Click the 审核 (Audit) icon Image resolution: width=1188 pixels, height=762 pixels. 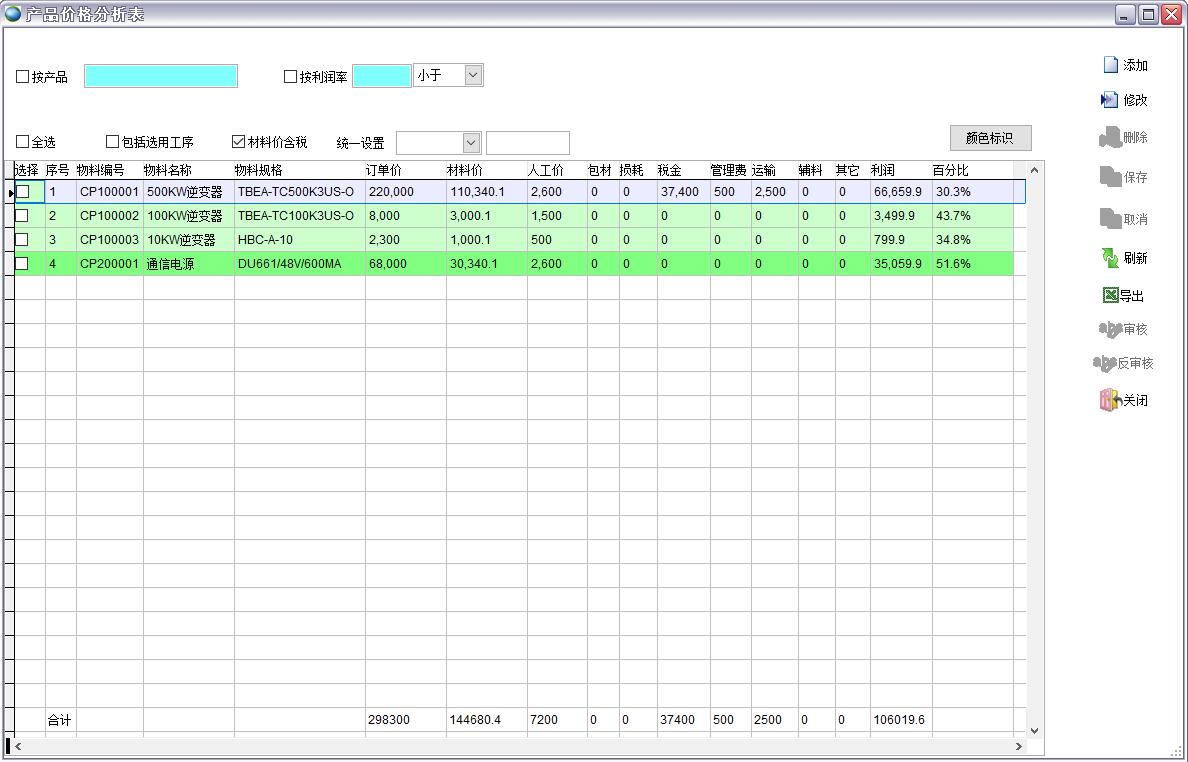[1110, 329]
